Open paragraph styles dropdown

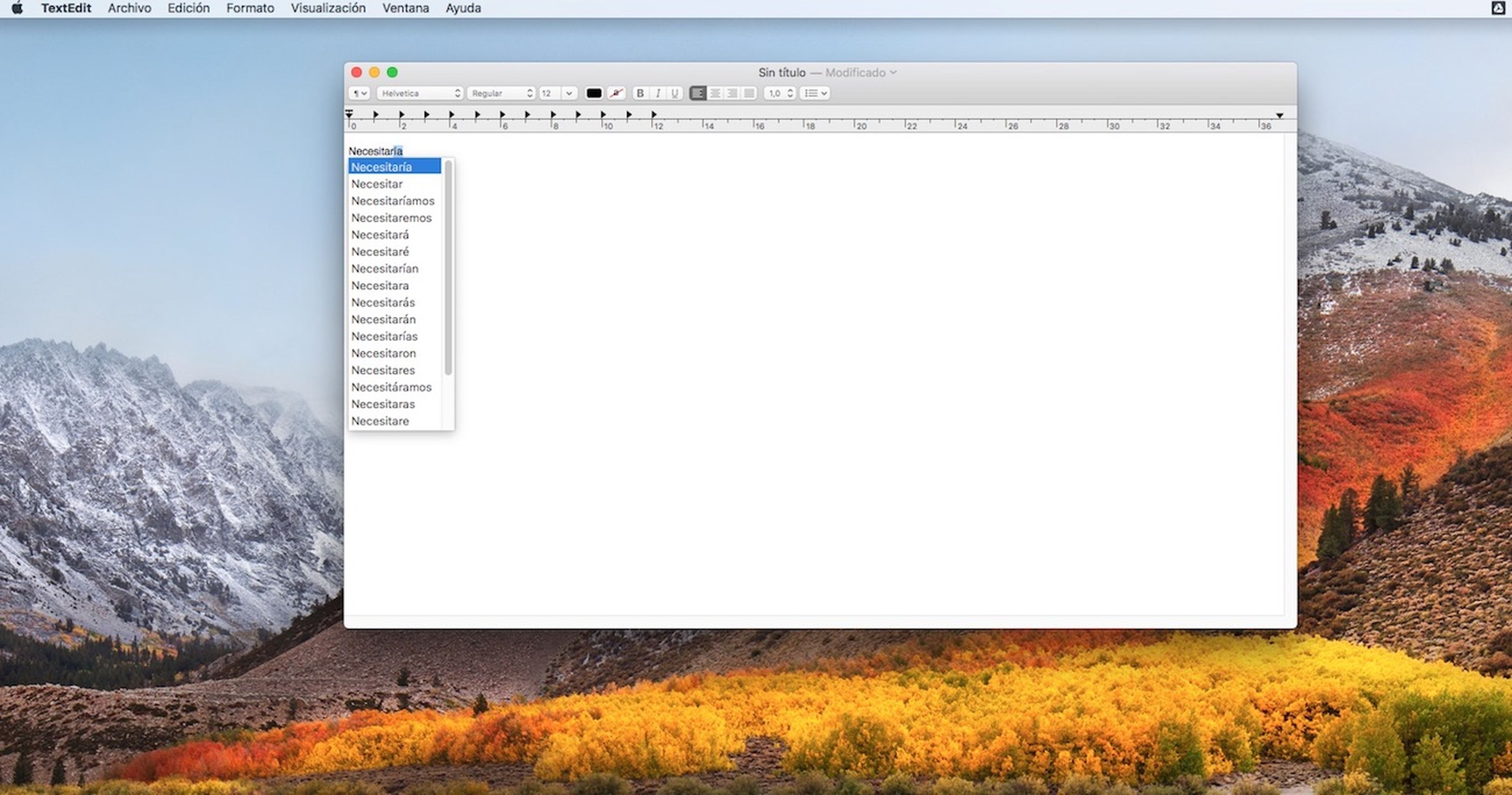359,93
